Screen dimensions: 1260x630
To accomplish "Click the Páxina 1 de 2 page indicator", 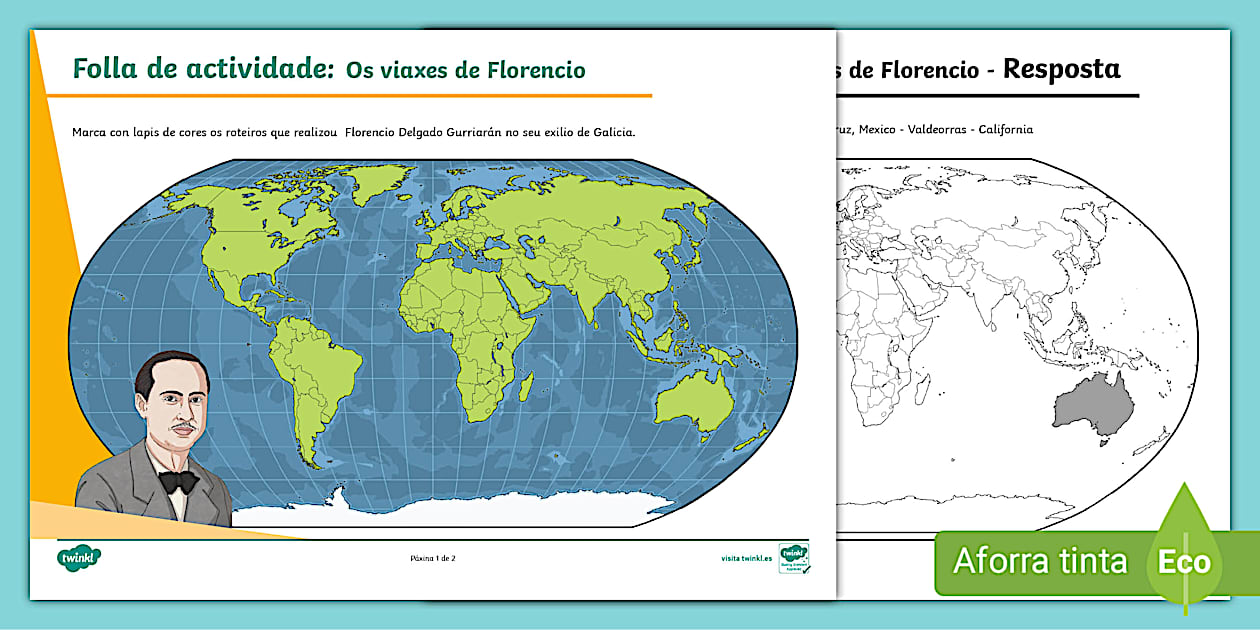I will click(433, 558).
